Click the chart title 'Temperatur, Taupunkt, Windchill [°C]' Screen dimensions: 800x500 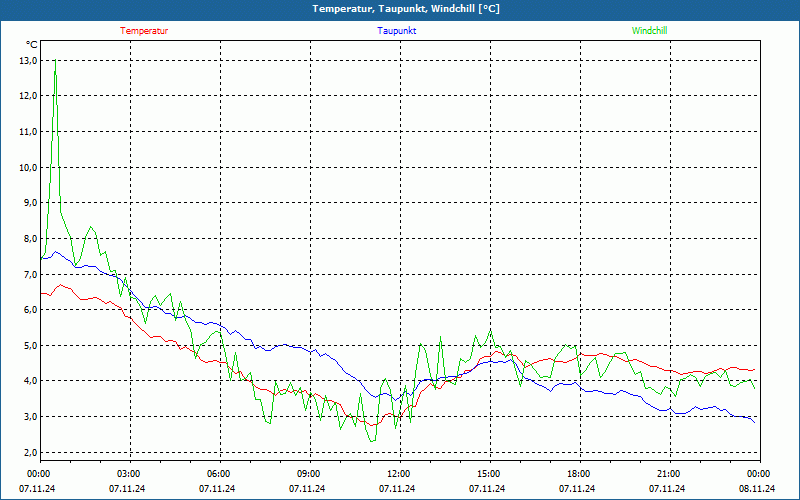(406, 9)
